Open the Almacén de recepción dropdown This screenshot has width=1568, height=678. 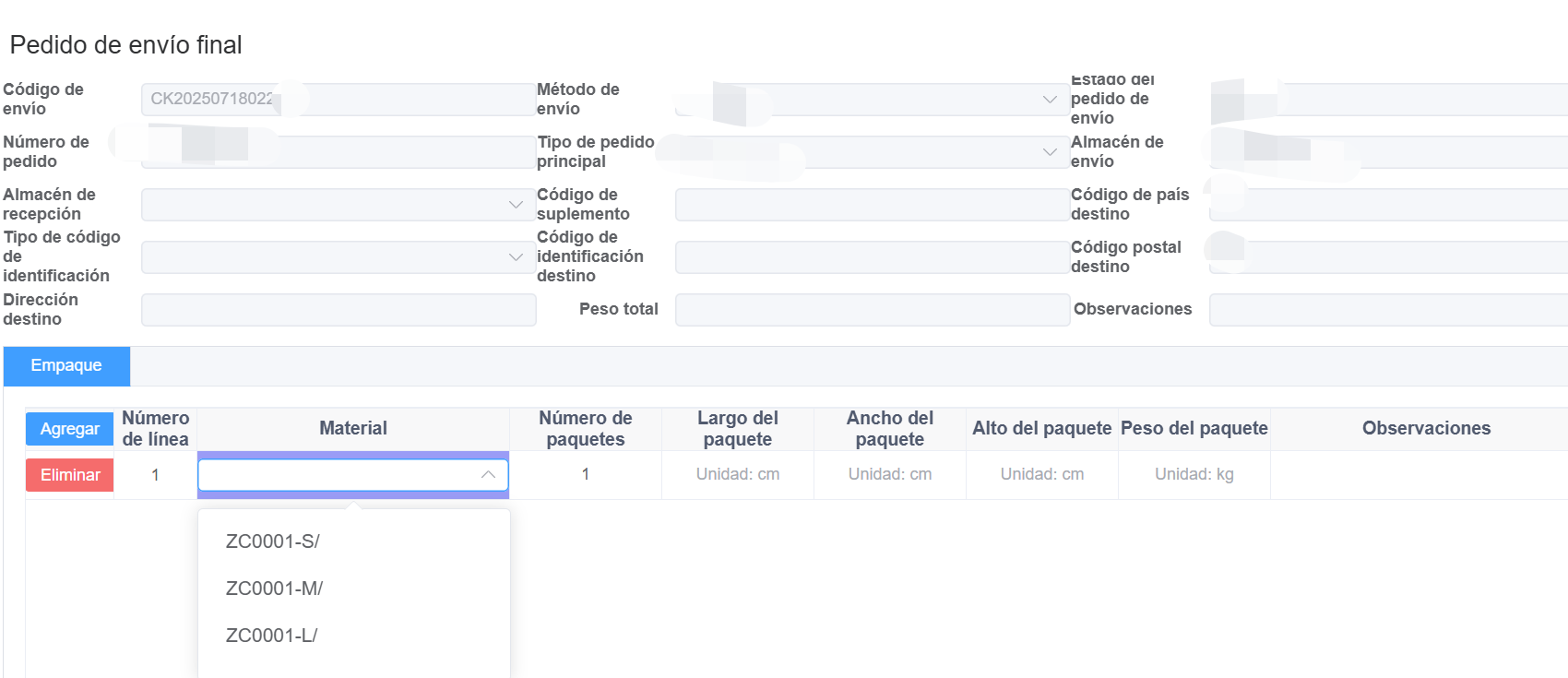(337, 205)
